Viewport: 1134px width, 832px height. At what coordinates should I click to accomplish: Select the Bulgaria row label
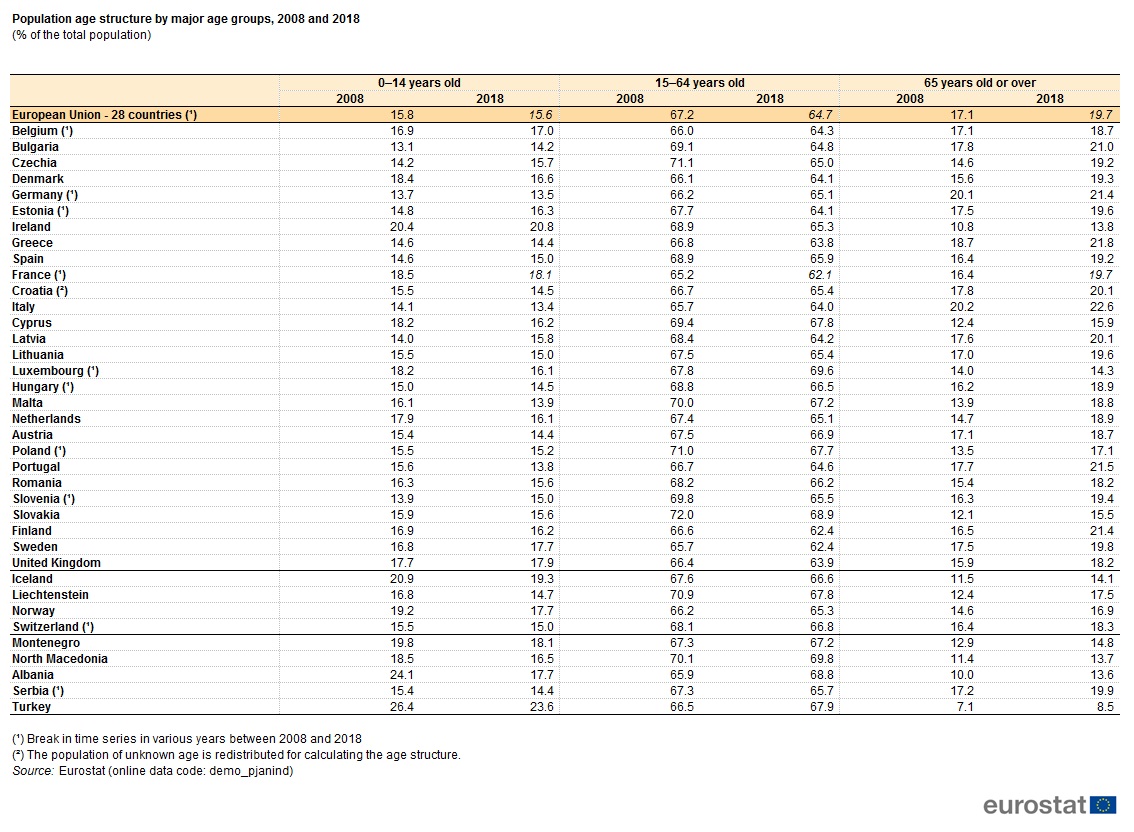pos(35,147)
